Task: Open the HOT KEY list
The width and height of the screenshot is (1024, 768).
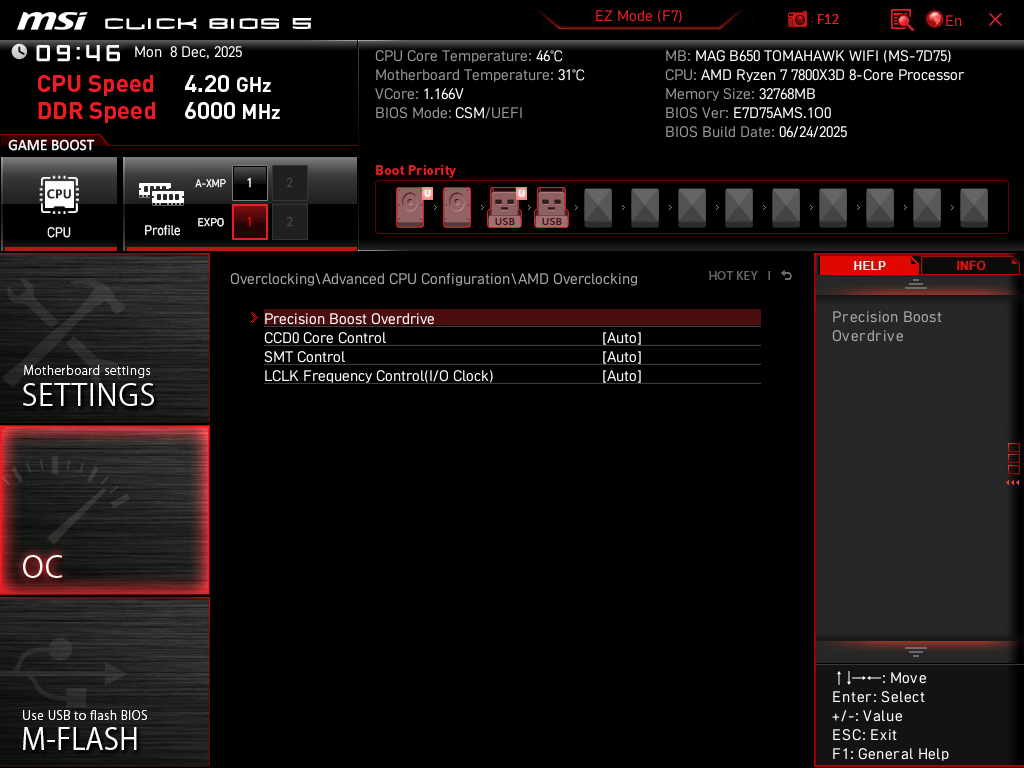Action: 733,276
